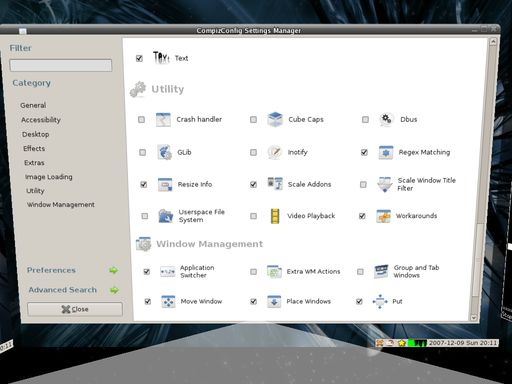512x384 pixels.
Task: Open the Regex Matching plugin icon
Action: pos(386,152)
